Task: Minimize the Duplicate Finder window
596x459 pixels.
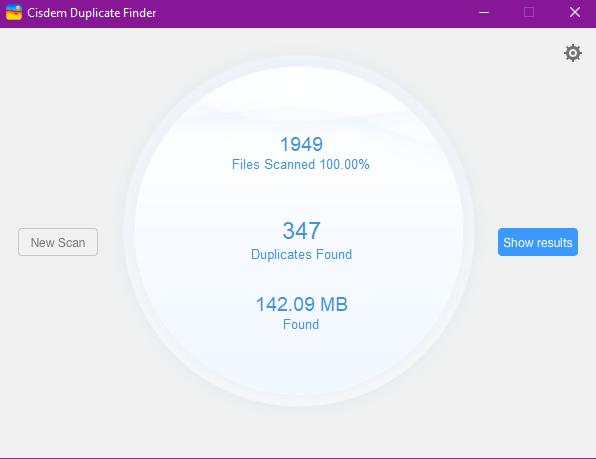Action: 484,13
